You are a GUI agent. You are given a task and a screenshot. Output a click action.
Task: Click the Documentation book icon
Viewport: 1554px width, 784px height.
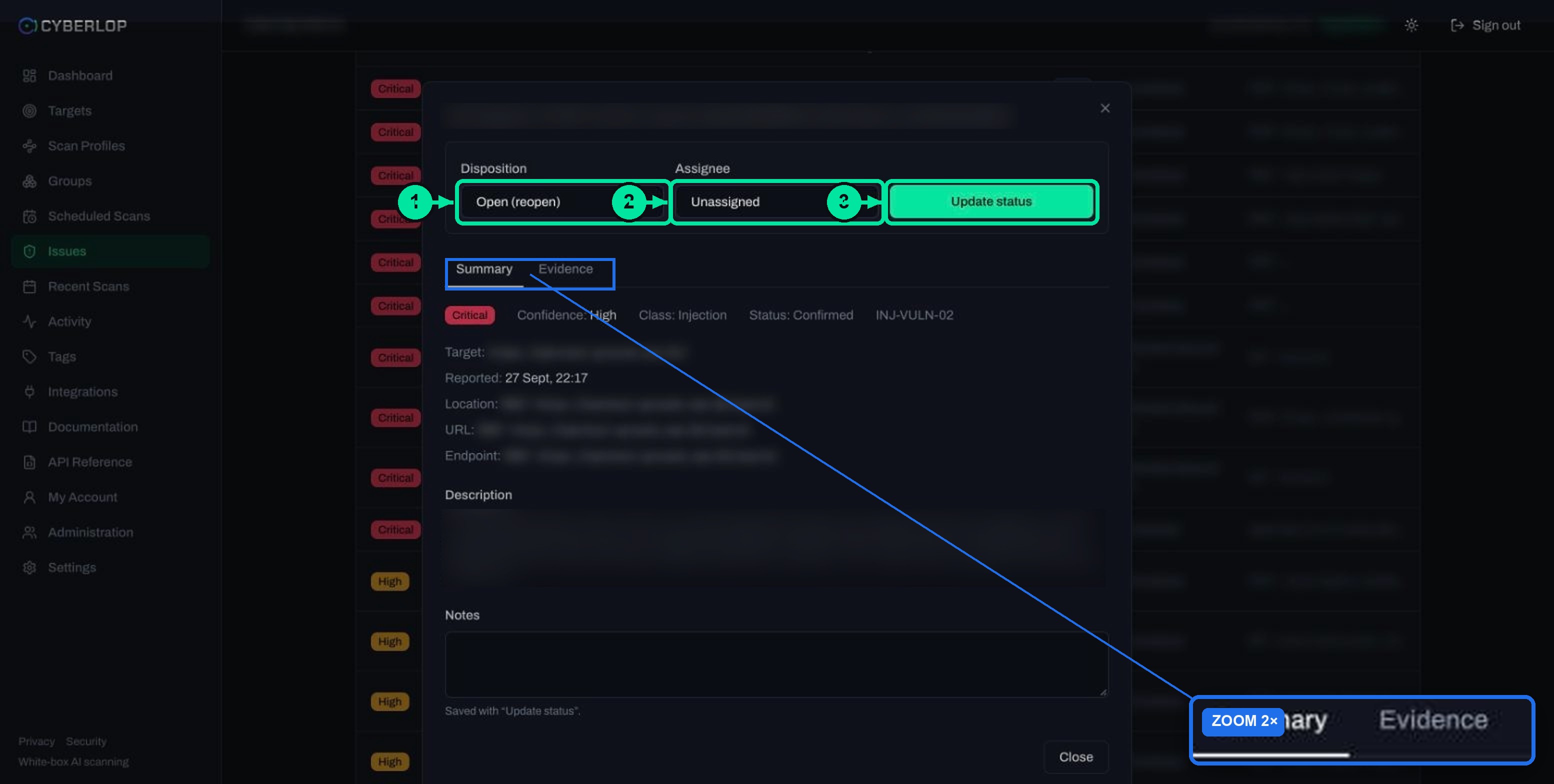[29, 427]
